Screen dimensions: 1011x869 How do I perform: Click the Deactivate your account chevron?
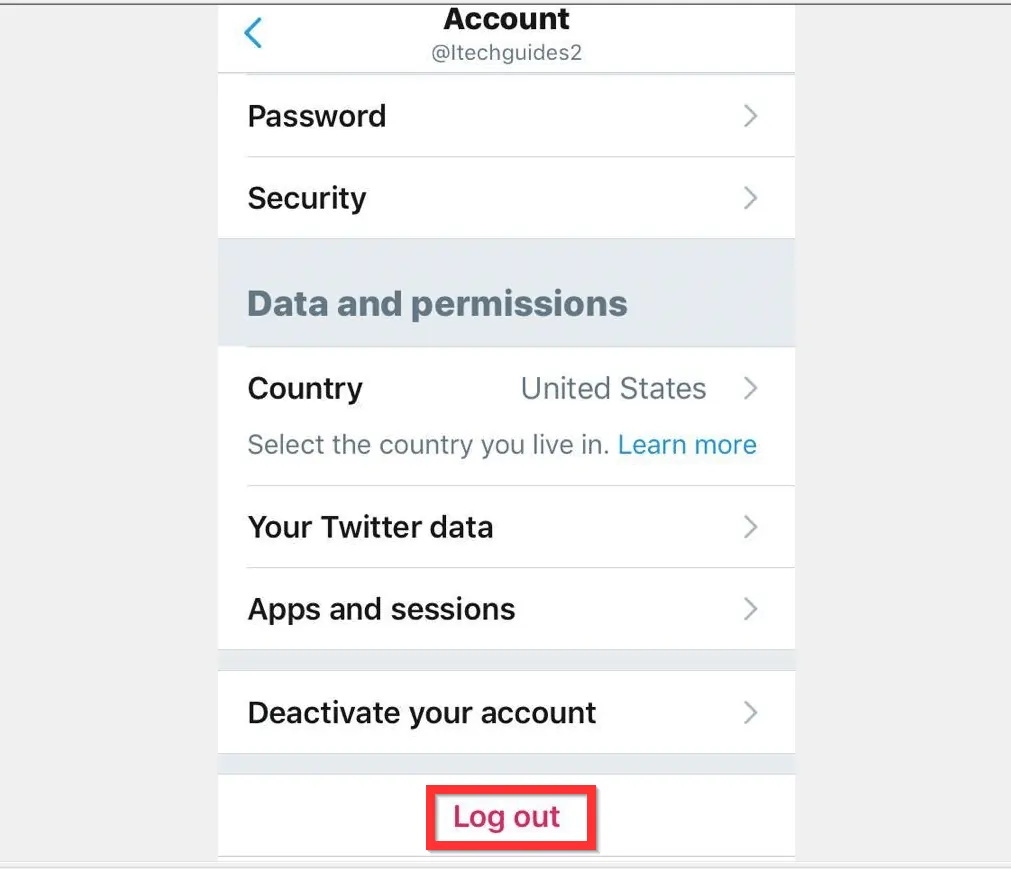[x=751, y=712]
